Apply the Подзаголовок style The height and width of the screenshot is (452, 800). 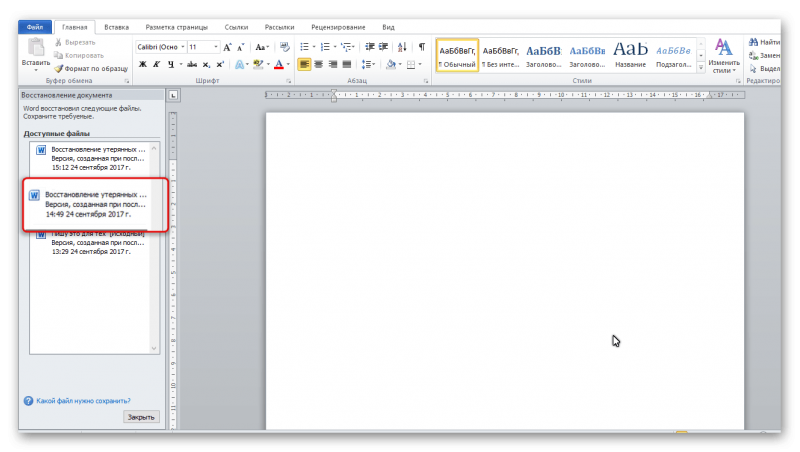673,55
